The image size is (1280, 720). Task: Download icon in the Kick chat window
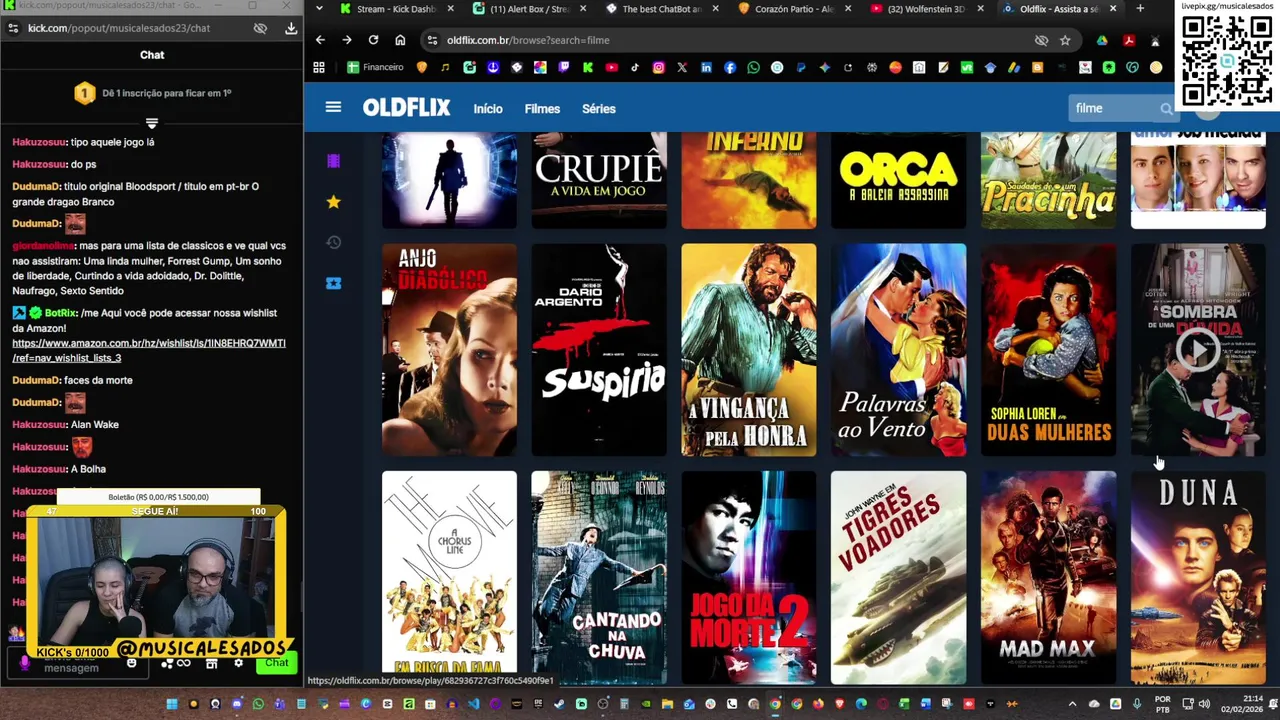pos(291,28)
